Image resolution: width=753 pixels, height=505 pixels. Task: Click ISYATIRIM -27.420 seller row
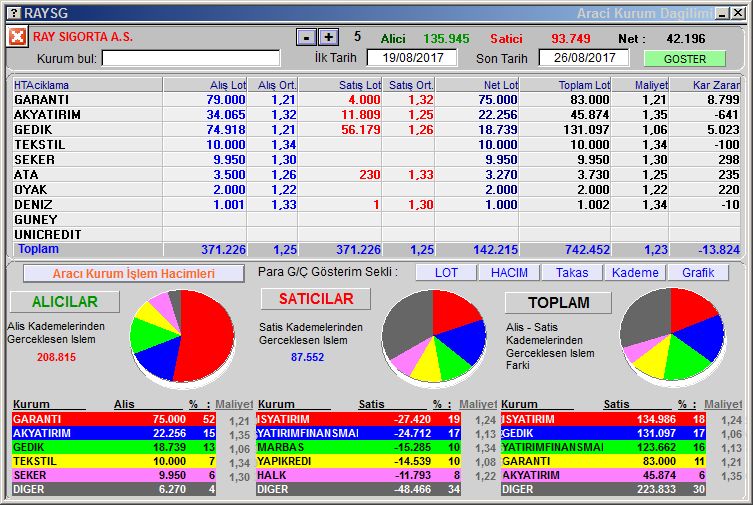358,419
